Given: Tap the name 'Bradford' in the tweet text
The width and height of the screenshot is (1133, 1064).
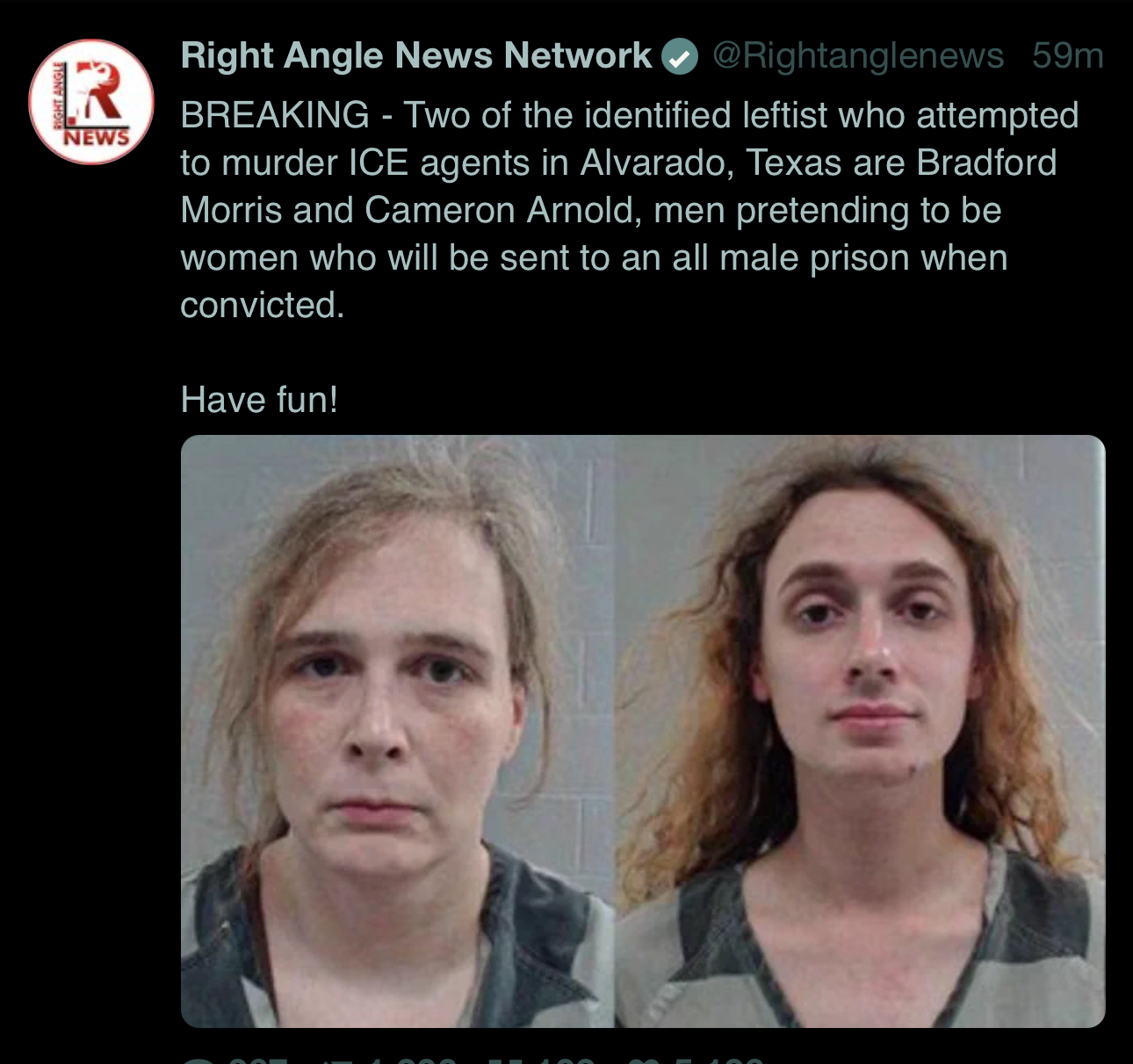Looking at the screenshot, I should 986,163.
